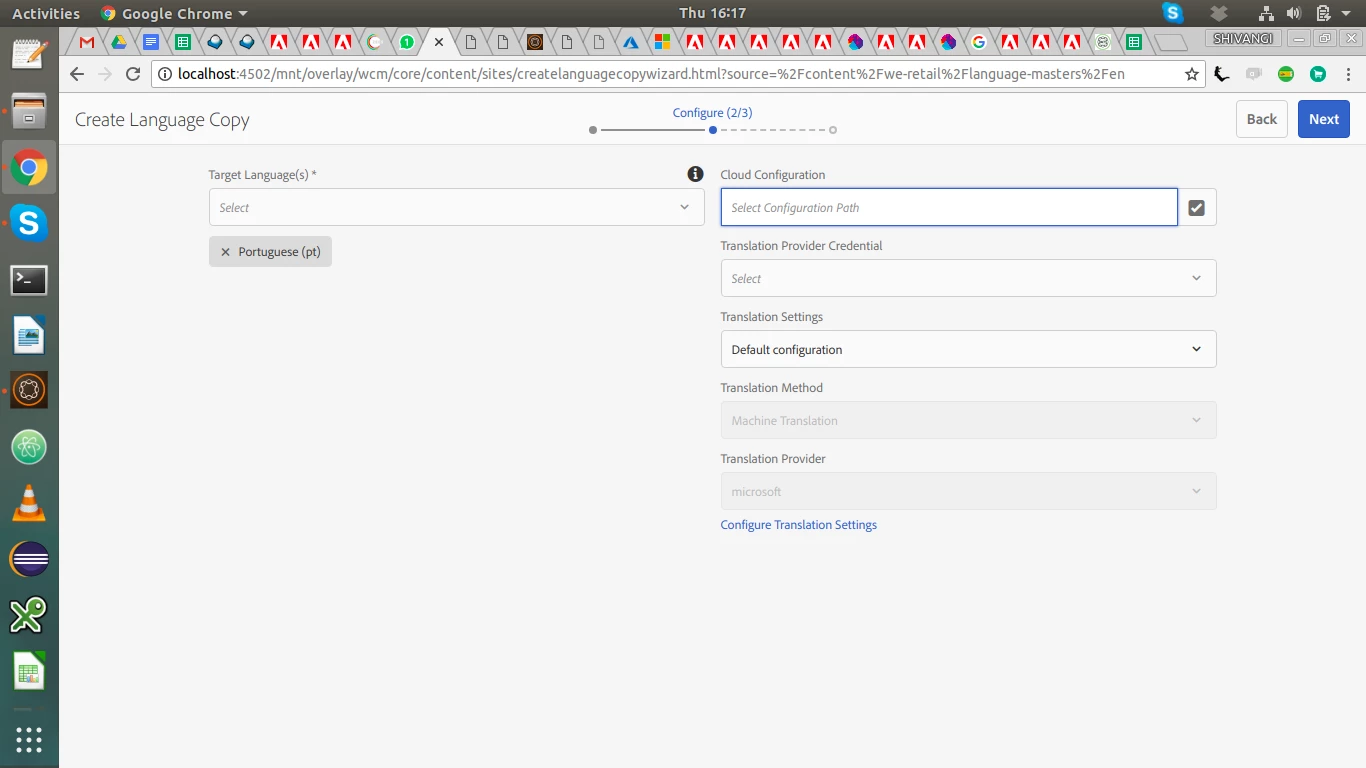
Task: Click the browser forward arrow
Action: pyautogui.click(x=105, y=74)
